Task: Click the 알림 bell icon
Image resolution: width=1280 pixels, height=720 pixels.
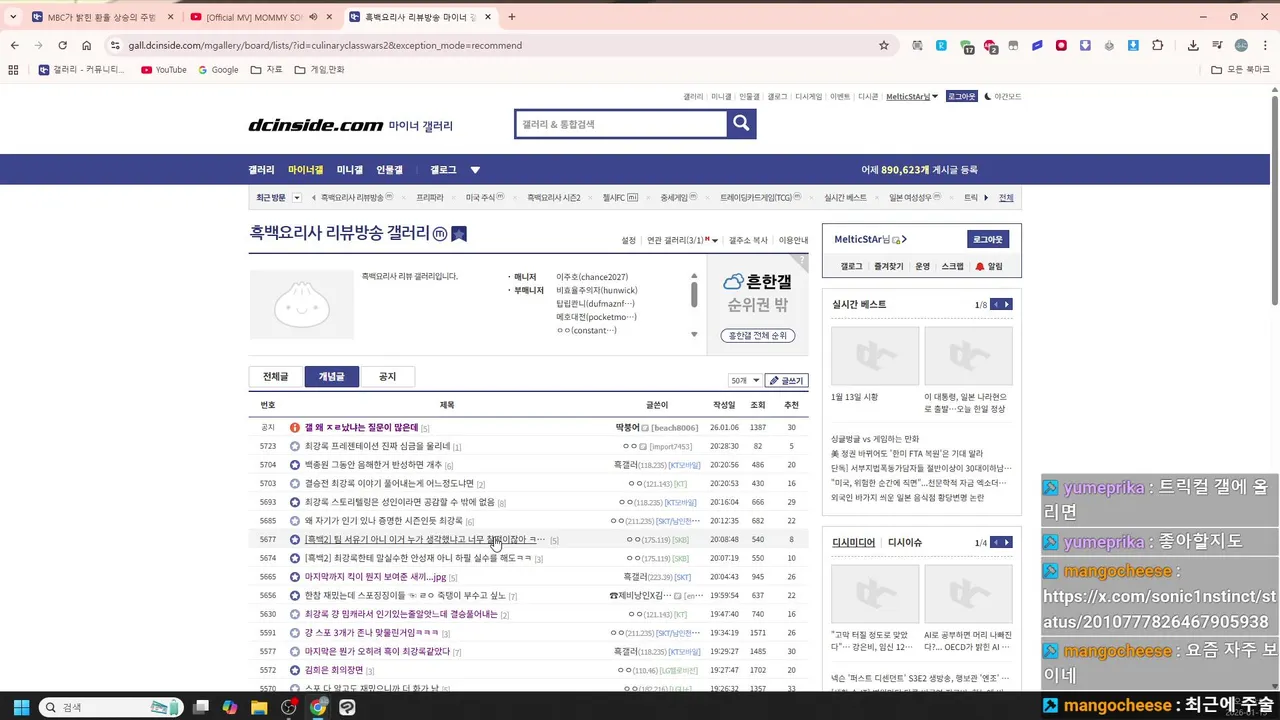Action: 980,267
